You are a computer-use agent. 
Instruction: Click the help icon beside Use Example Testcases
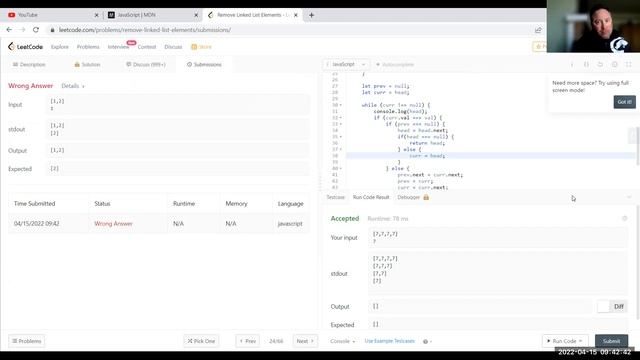[425, 341]
